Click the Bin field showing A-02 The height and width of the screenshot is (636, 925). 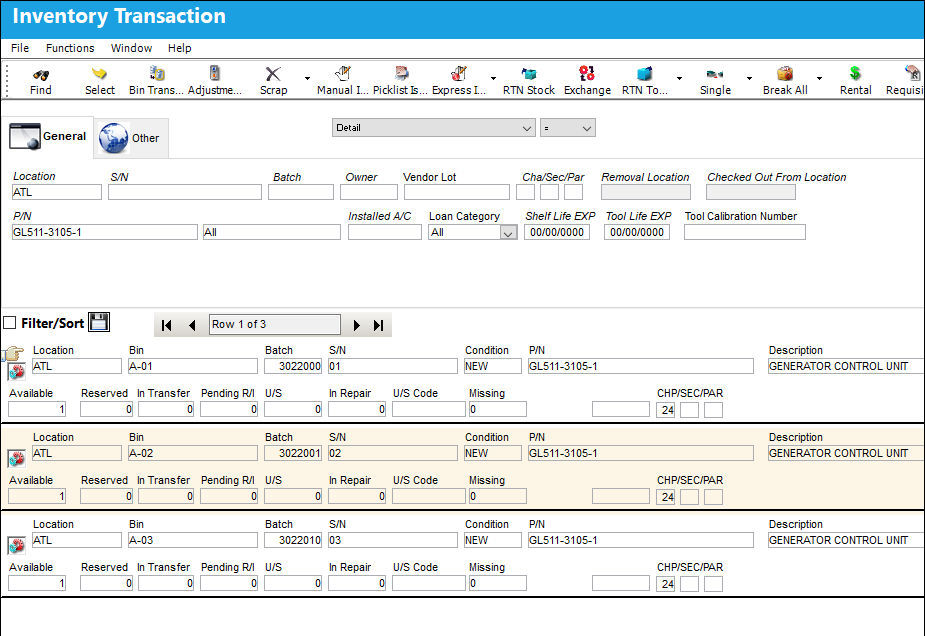[x=193, y=453]
